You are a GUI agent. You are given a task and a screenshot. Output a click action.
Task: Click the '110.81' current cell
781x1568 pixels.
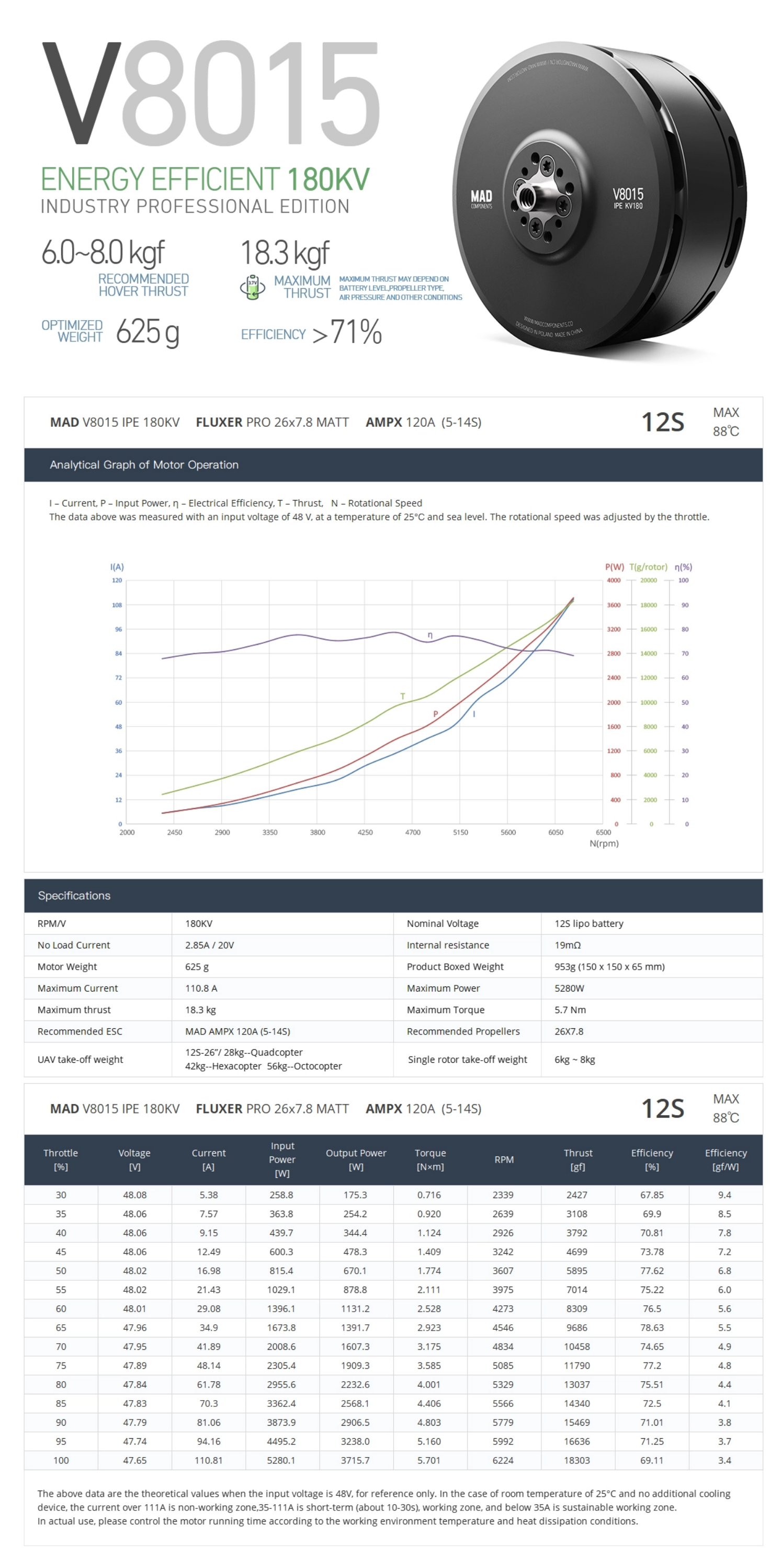(x=208, y=1460)
